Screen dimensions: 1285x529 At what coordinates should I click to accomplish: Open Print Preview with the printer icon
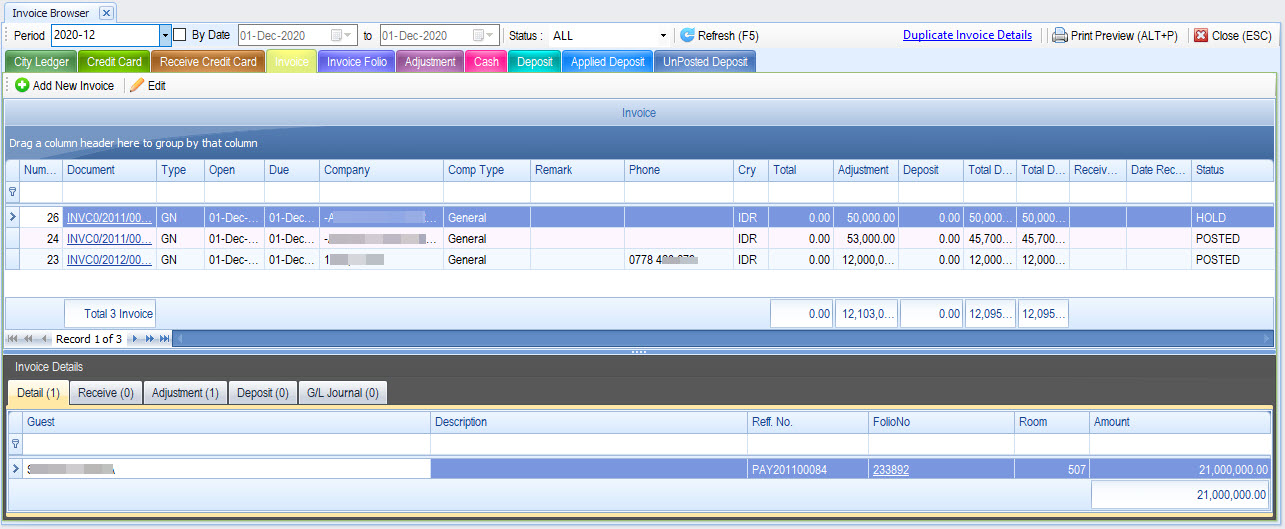(x=1059, y=35)
